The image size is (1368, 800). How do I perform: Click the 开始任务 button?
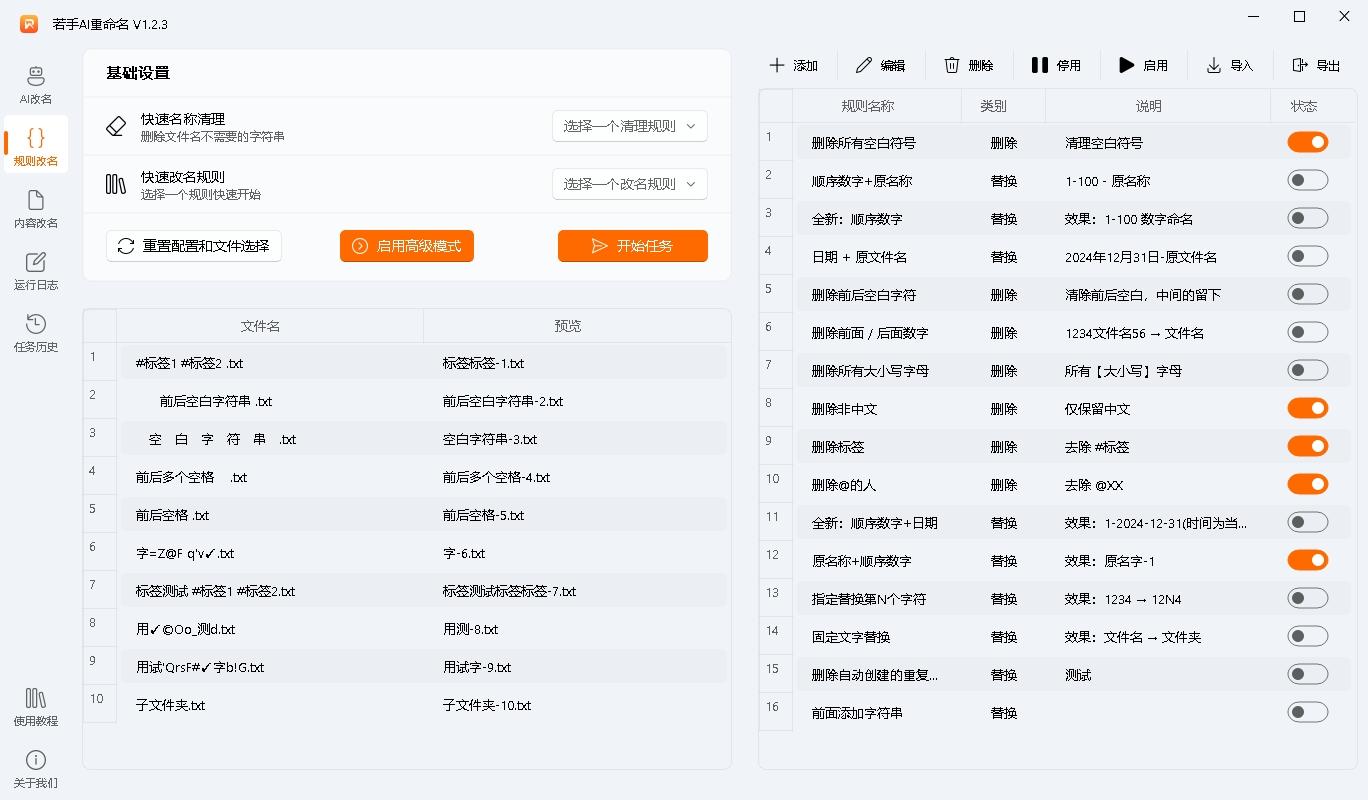[x=632, y=246]
